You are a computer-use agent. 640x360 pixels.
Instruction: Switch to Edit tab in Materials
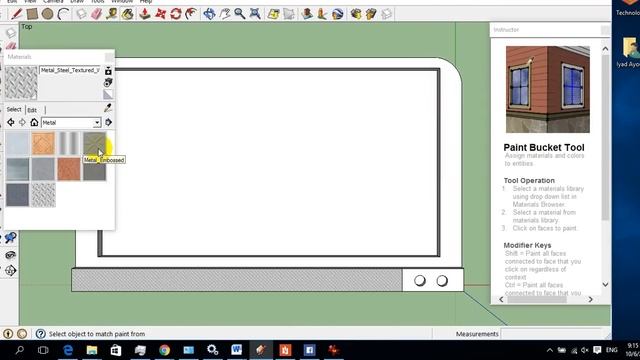point(32,110)
